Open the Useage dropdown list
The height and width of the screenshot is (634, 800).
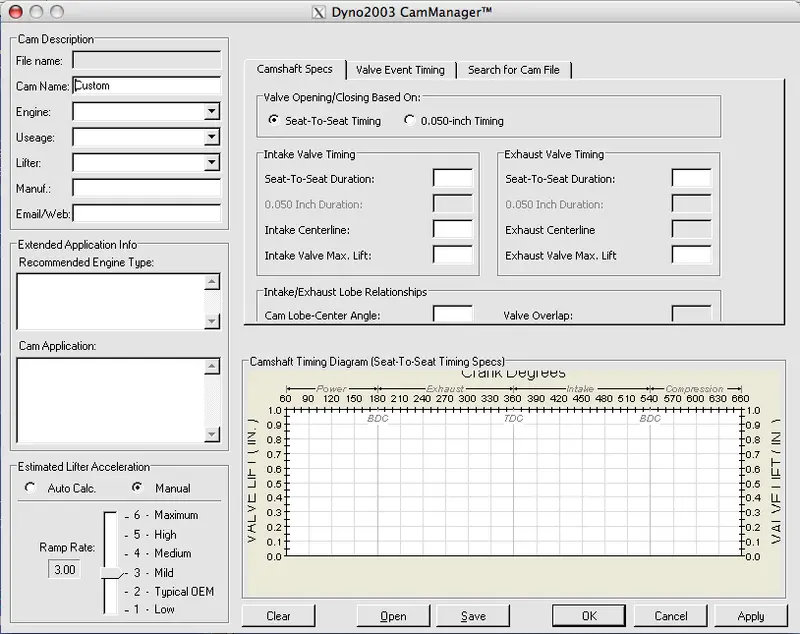click(x=211, y=137)
